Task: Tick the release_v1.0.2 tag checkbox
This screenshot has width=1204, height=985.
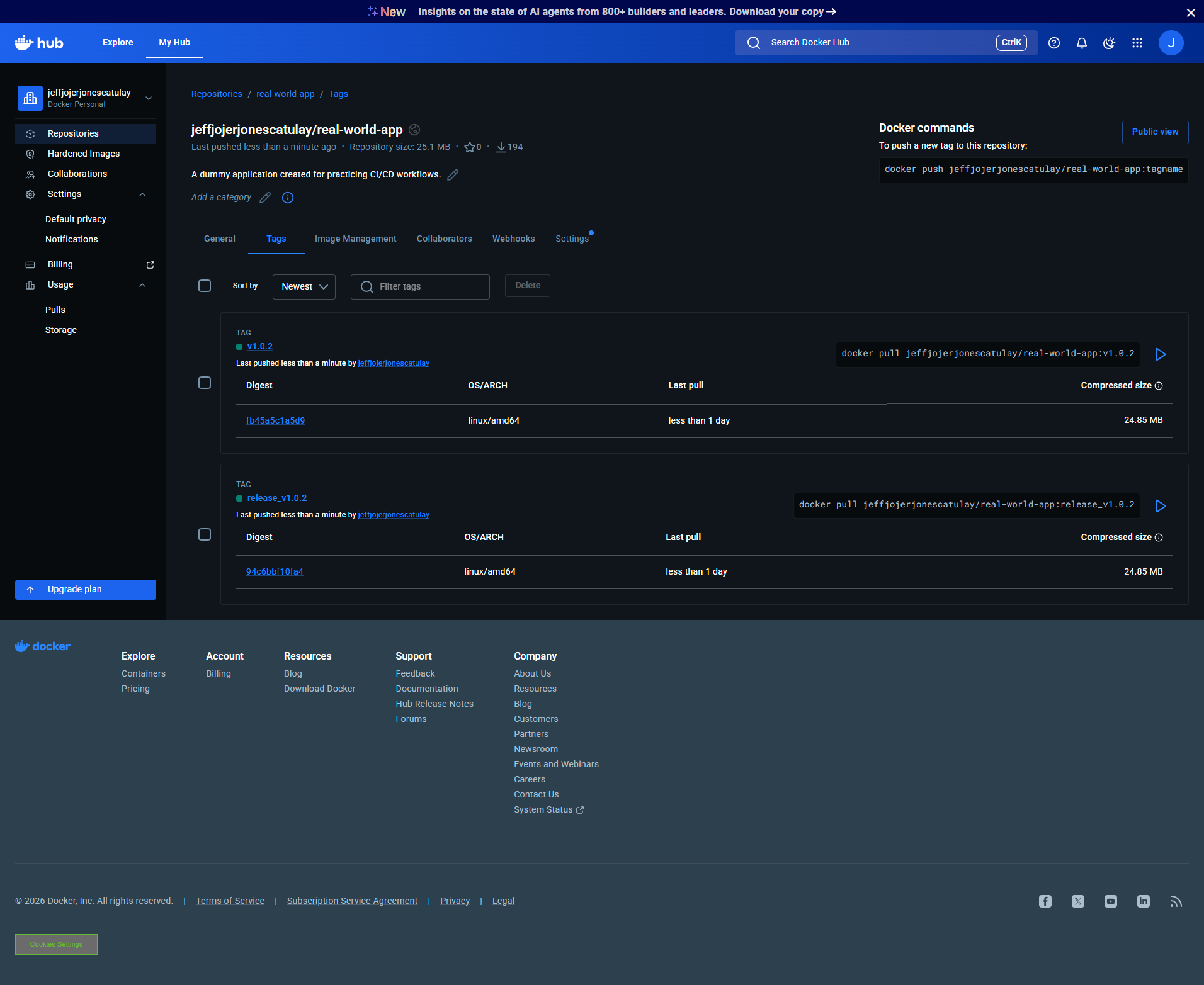Action: pyautogui.click(x=205, y=534)
